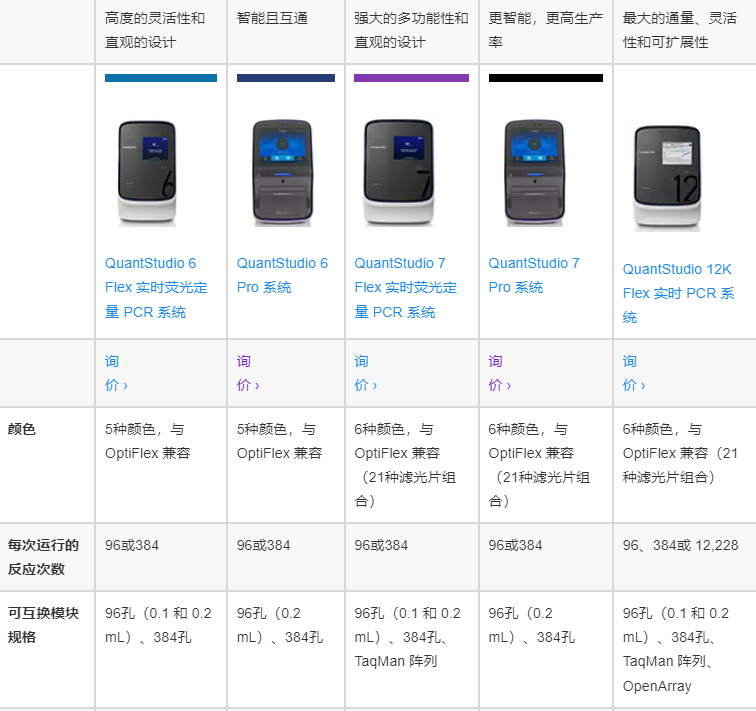Click module cell listing TaqMan 阵列、OpenArray

tap(685, 650)
